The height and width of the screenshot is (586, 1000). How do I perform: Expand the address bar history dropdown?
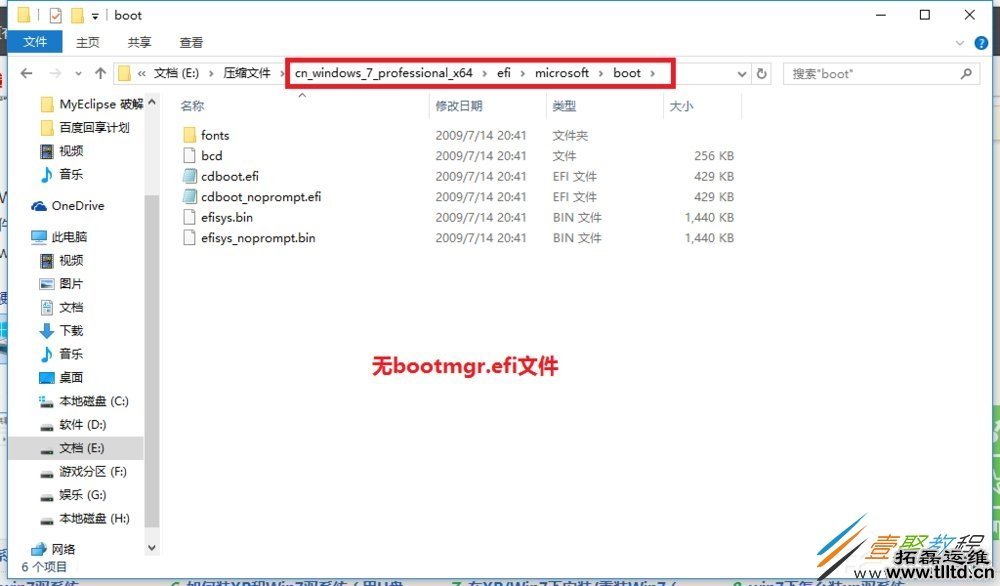(741, 73)
